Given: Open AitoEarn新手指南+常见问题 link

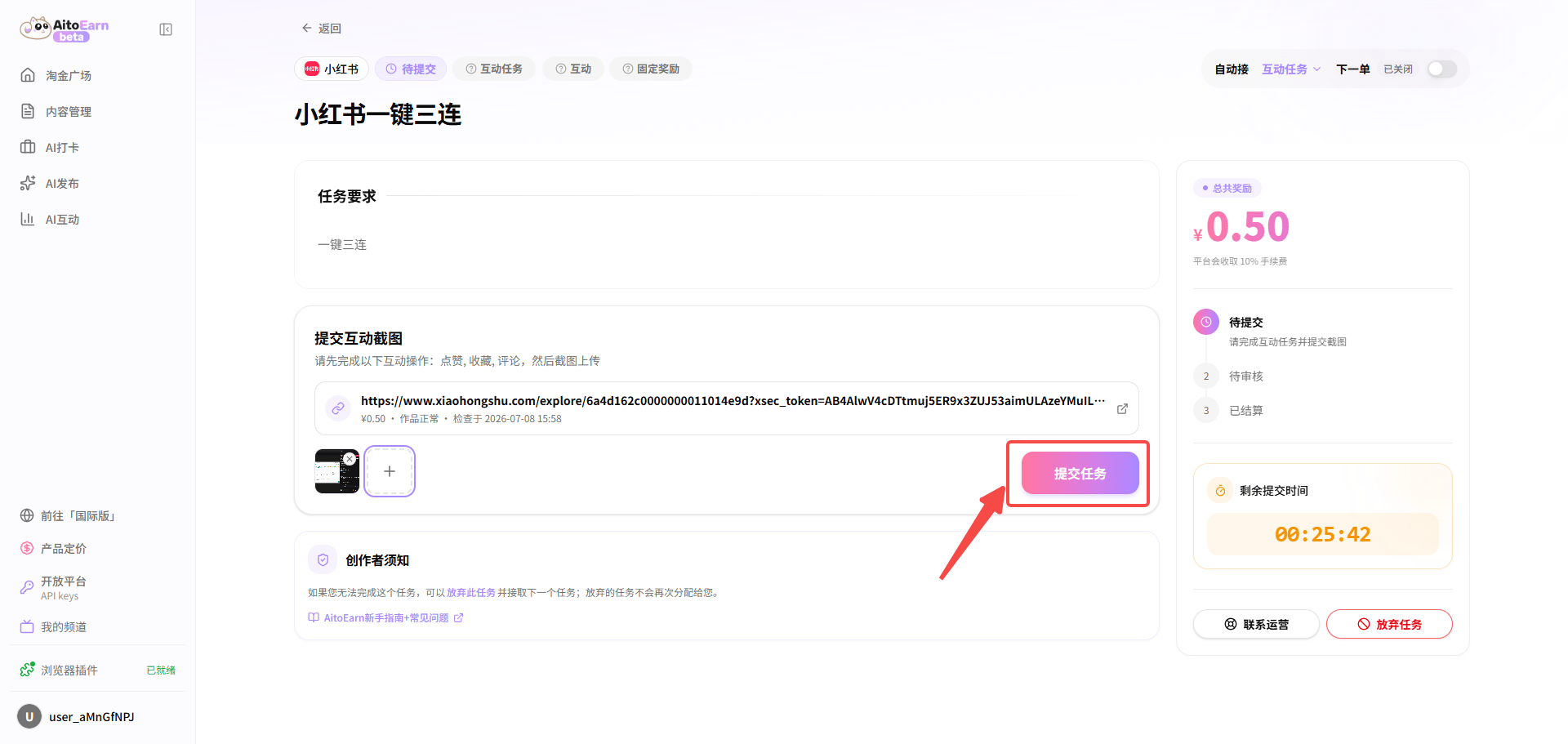Looking at the screenshot, I should coord(386,618).
